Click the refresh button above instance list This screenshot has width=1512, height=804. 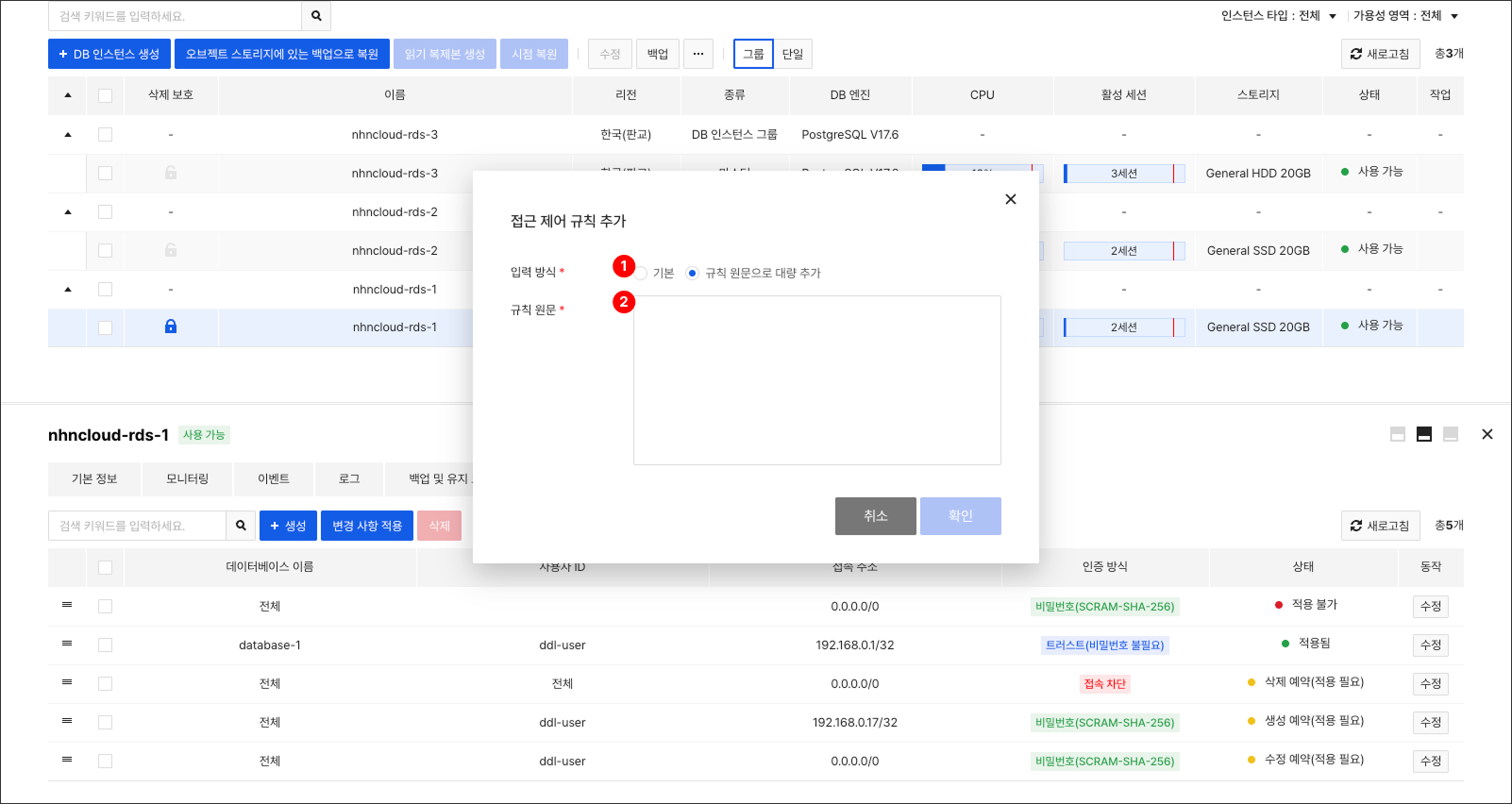[x=1379, y=54]
